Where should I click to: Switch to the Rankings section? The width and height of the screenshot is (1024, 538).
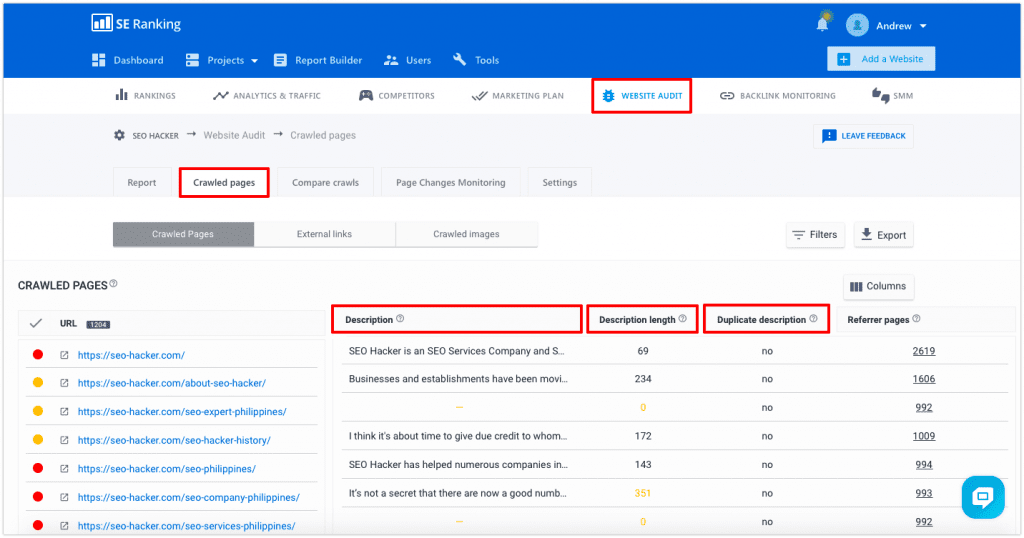point(146,95)
